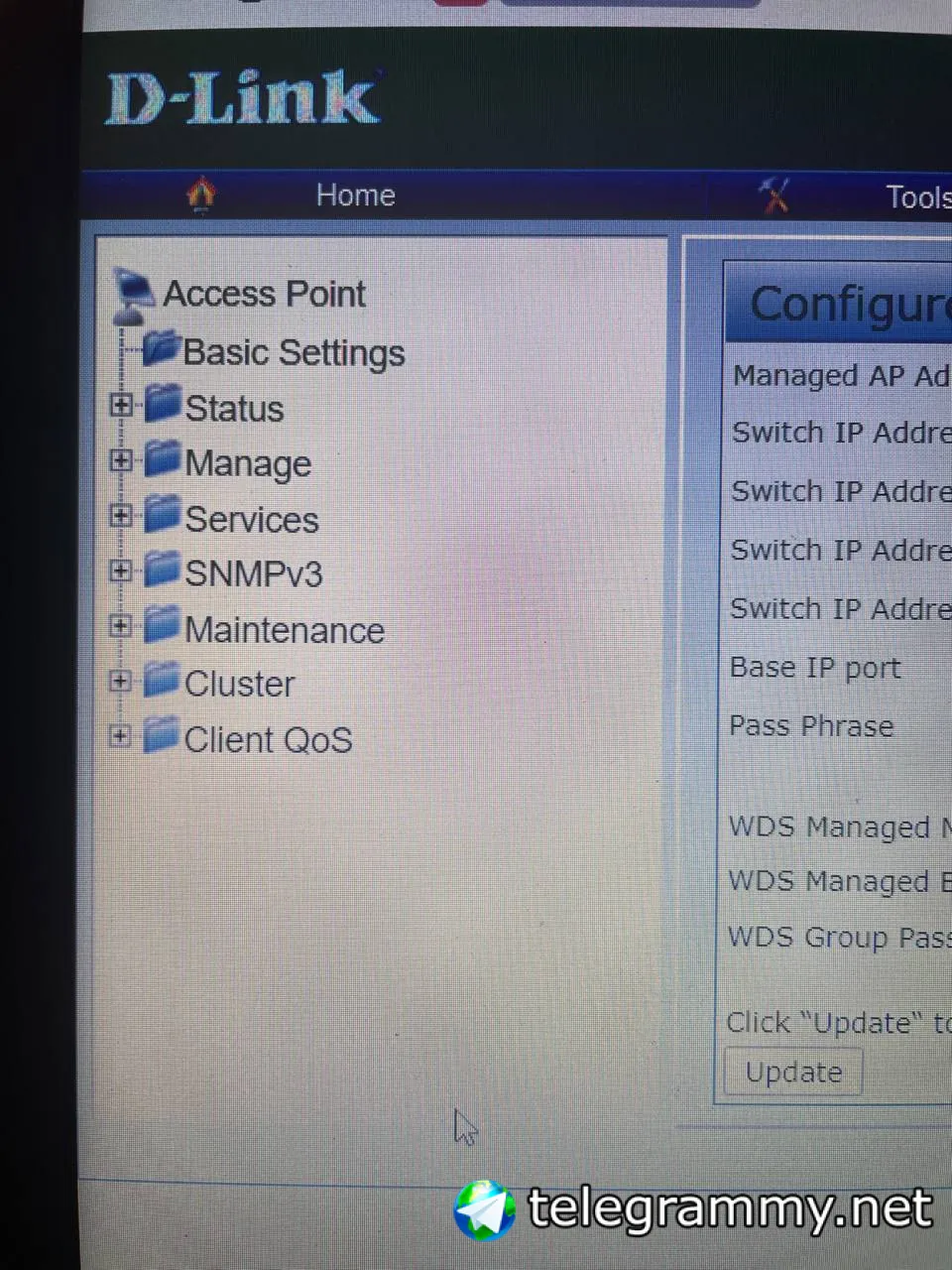The image size is (952, 1270).
Task: Click the Base IP port label
Action: pyautogui.click(x=815, y=668)
